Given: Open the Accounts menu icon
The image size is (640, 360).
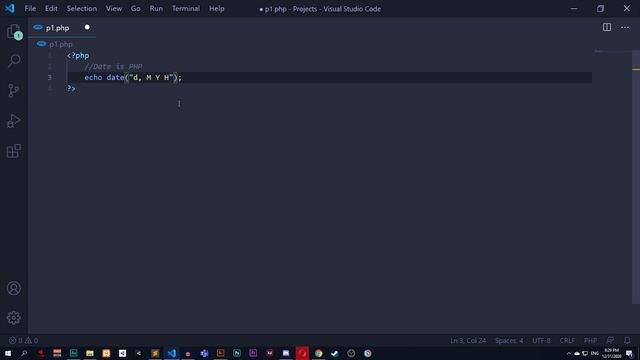Looking at the screenshot, I should click(x=14, y=288).
